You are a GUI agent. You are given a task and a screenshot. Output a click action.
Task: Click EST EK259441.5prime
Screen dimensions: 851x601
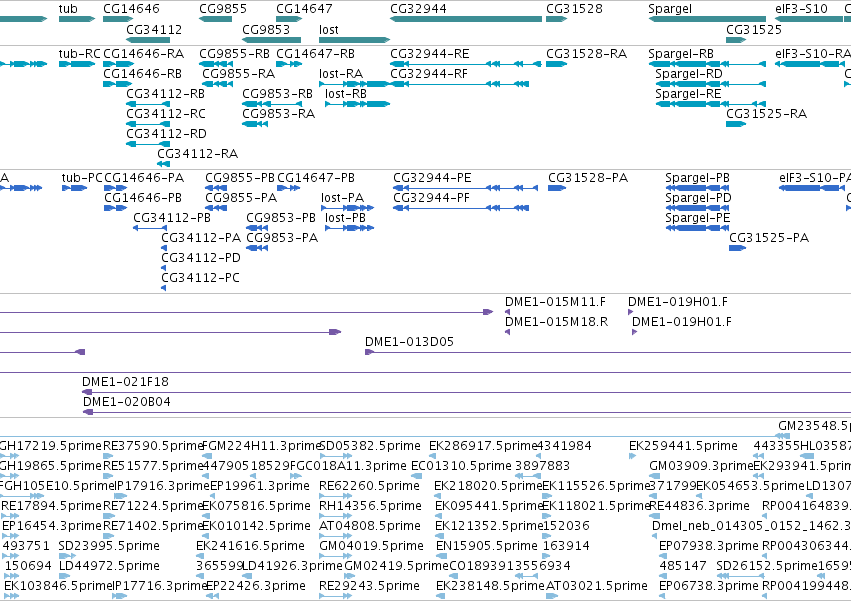683,446
